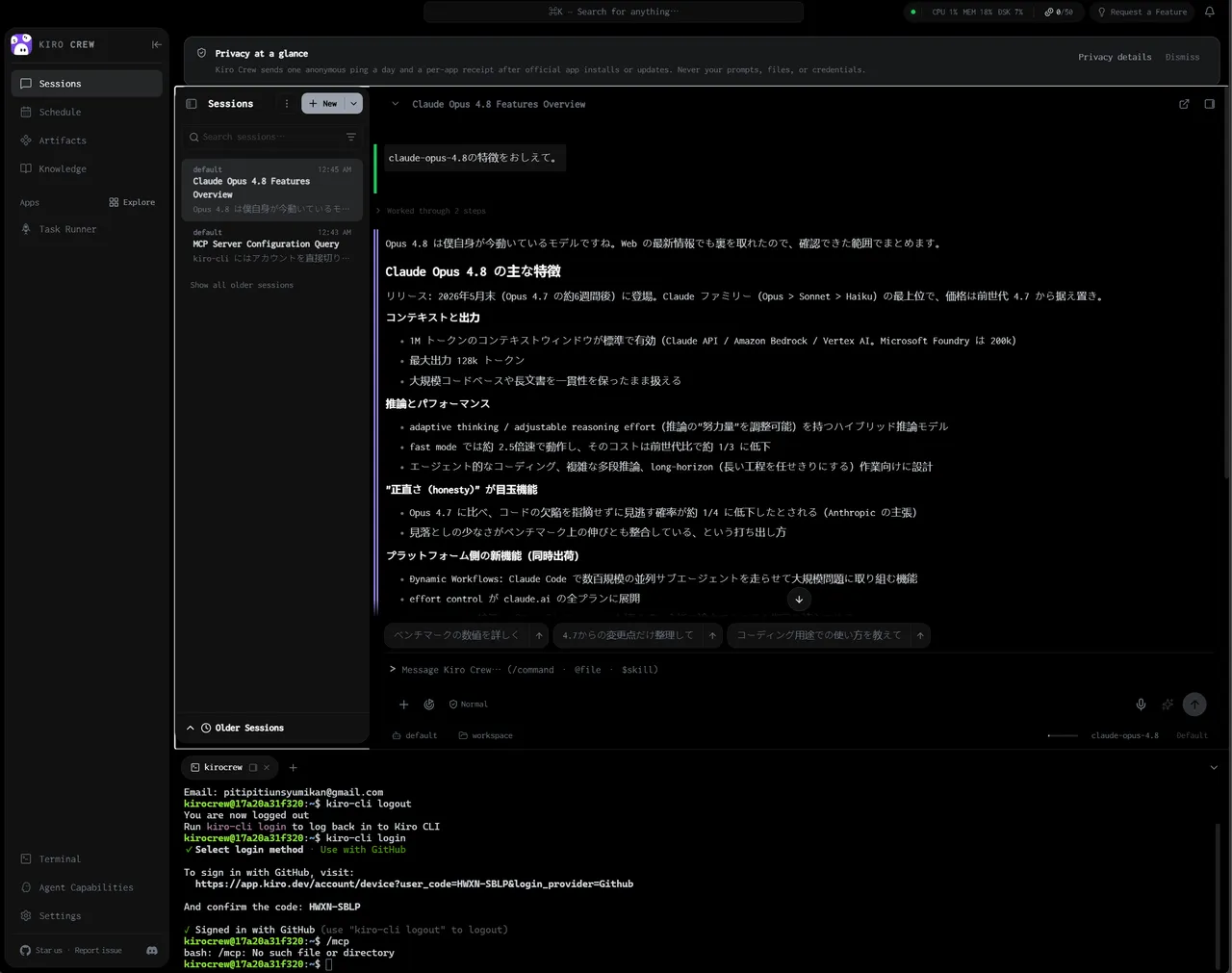Start voice input with the microphone
1232x973 pixels.
(1141, 704)
